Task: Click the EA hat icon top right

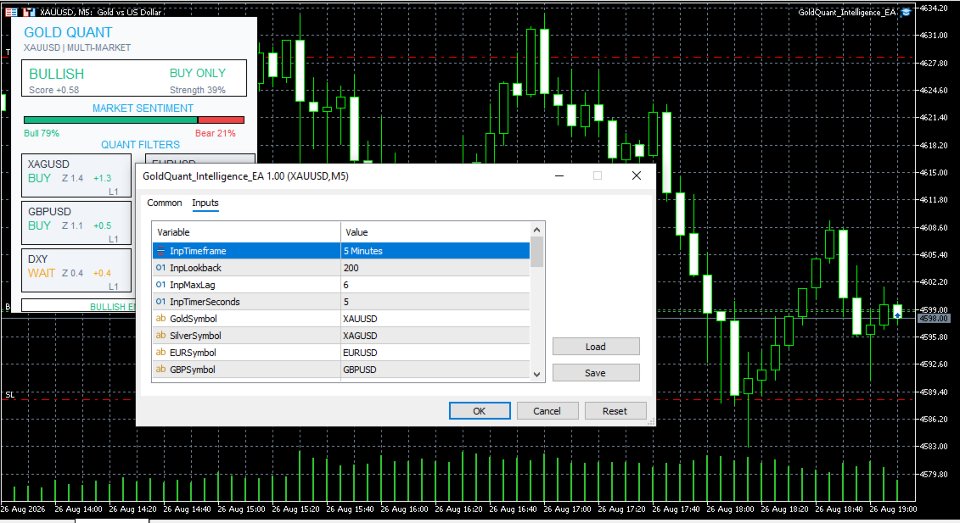Action: [x=906, y=12]
